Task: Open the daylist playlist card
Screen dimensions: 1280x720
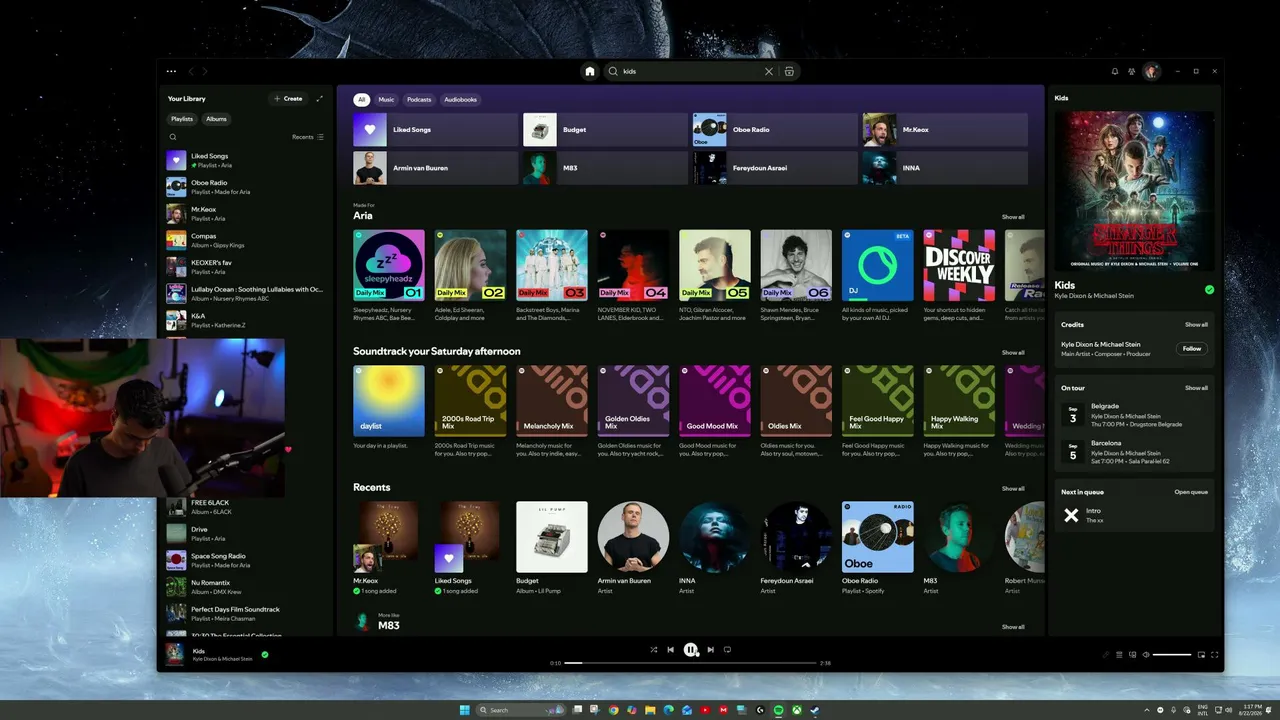Action: click(x=389, y=401)
